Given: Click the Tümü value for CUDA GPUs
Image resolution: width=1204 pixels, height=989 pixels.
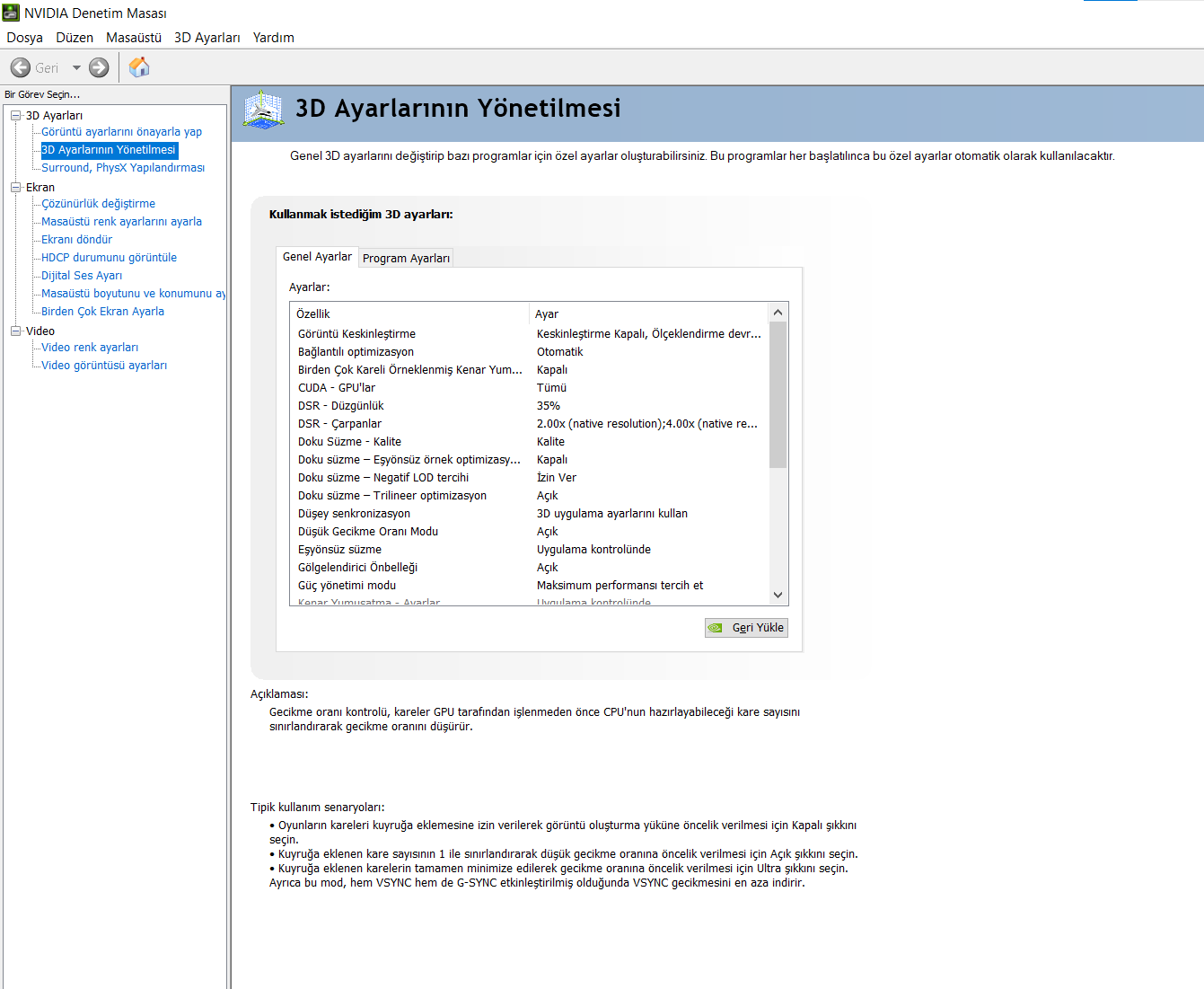Looking at the screenshot, I should pyautogui.click(x=552, y=388).
